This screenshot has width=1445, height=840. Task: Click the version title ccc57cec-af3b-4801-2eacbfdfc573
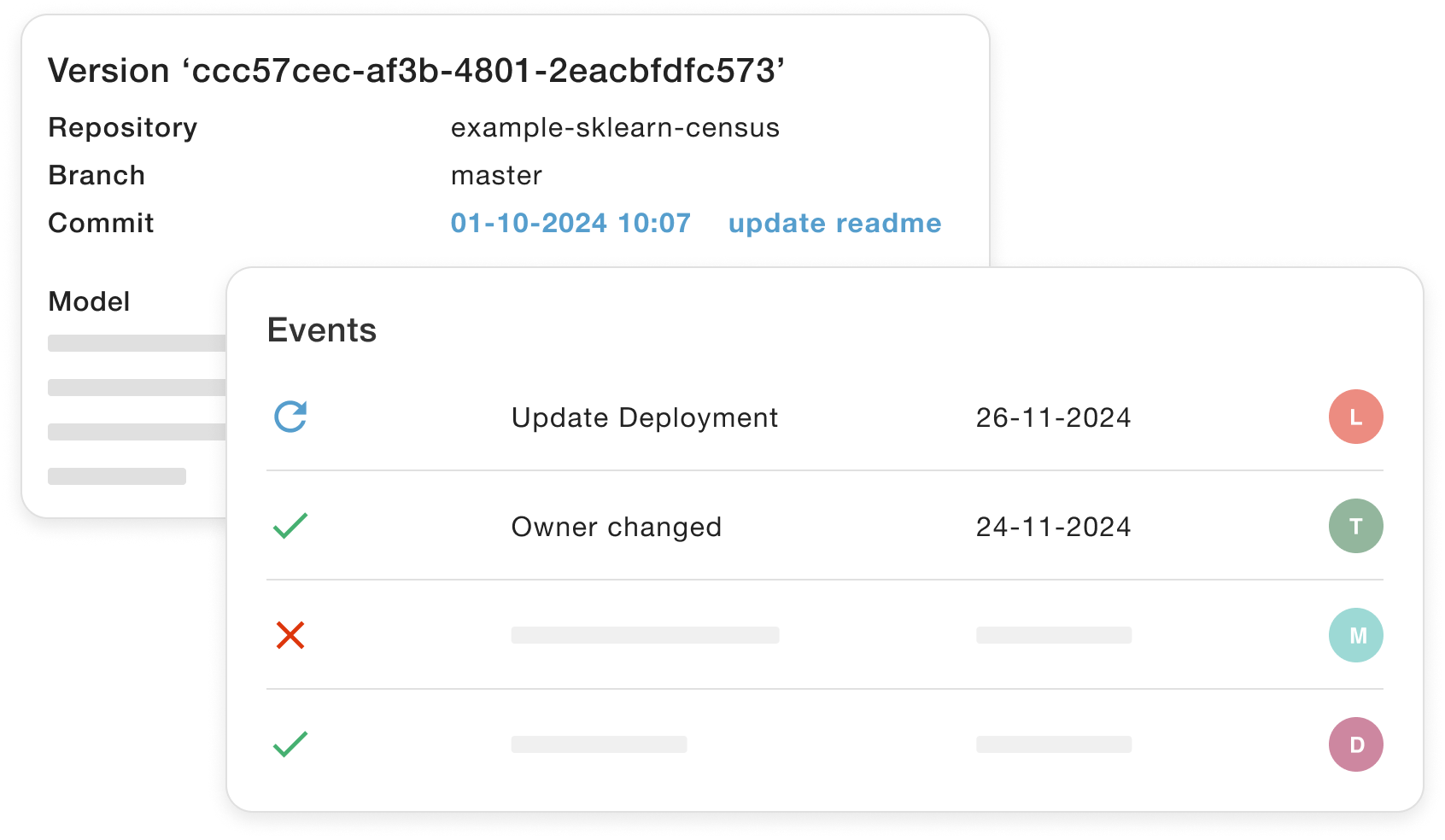click(x=417, y=70)
